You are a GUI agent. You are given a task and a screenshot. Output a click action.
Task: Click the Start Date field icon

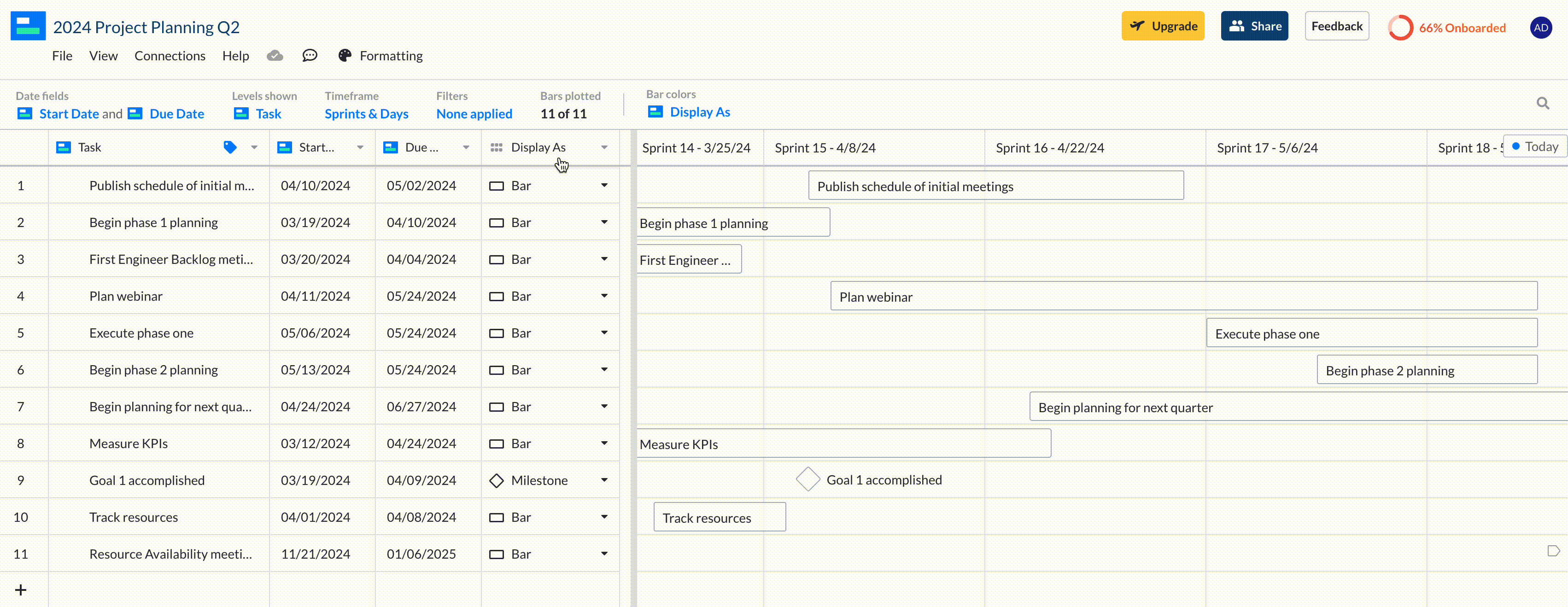tap(25, 113)
